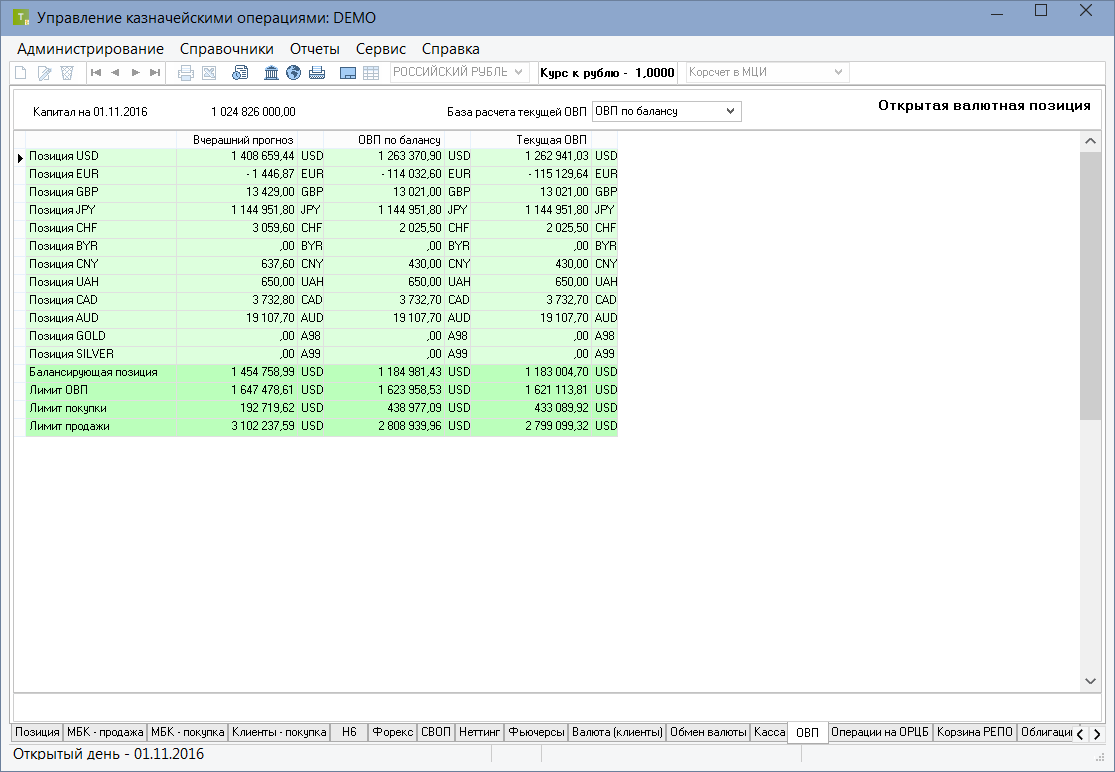Switch to the МБК - покупка tab
The height and width of the screenshot is (772, 1115).
tap(188, 732)
